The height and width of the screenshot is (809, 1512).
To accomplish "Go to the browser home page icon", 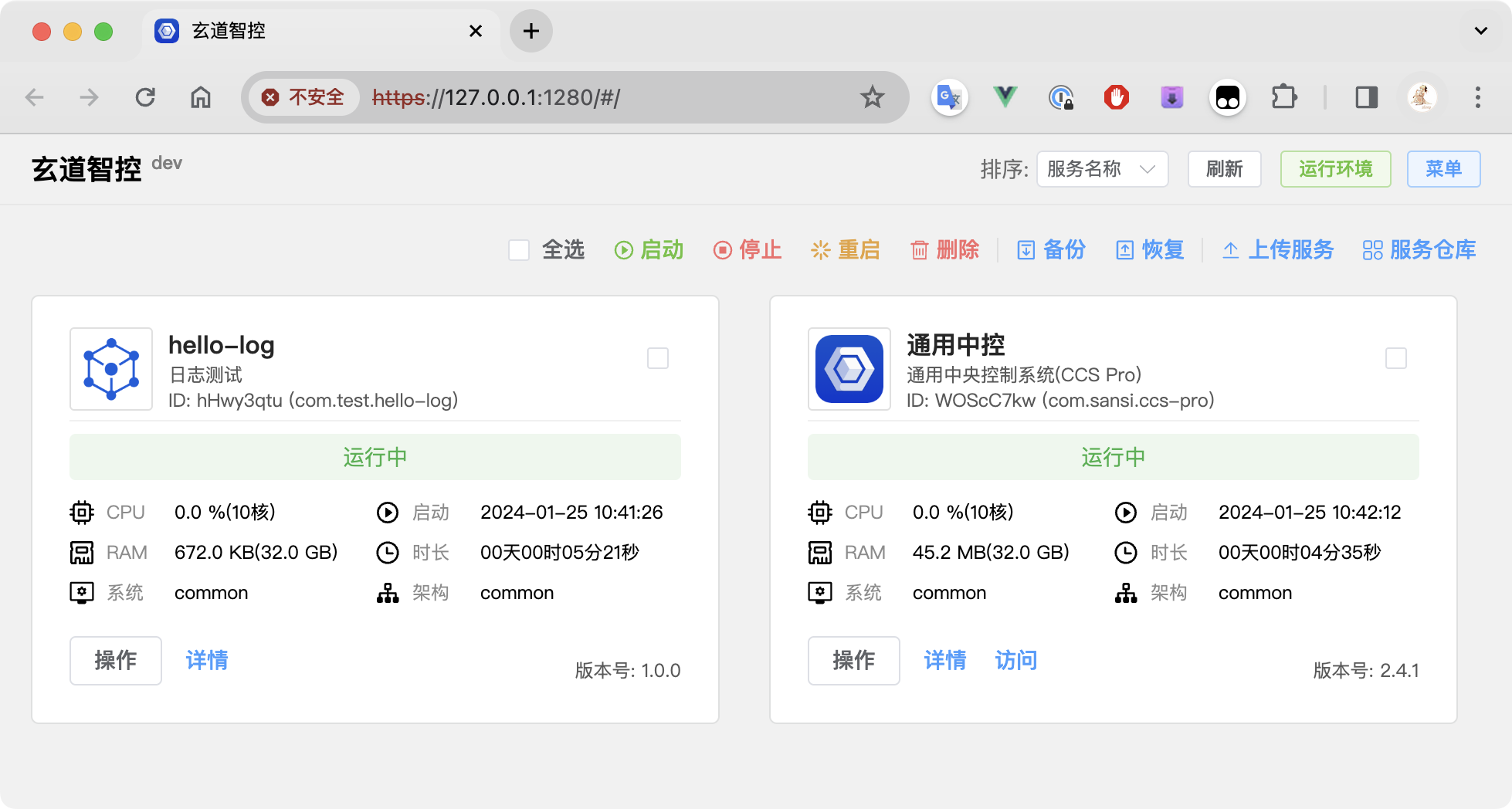I will pos(201,97).
